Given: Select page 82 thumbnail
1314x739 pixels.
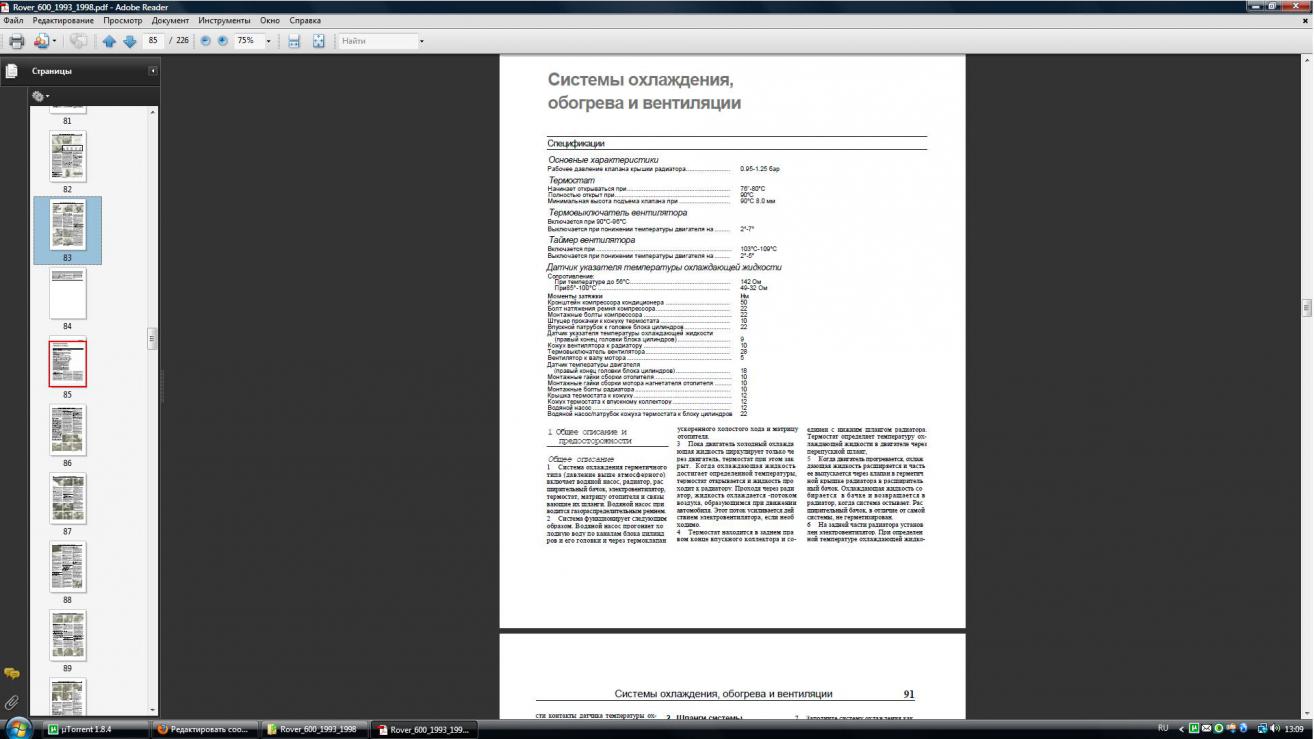Looking at the screenshot, I should (67, 156).
